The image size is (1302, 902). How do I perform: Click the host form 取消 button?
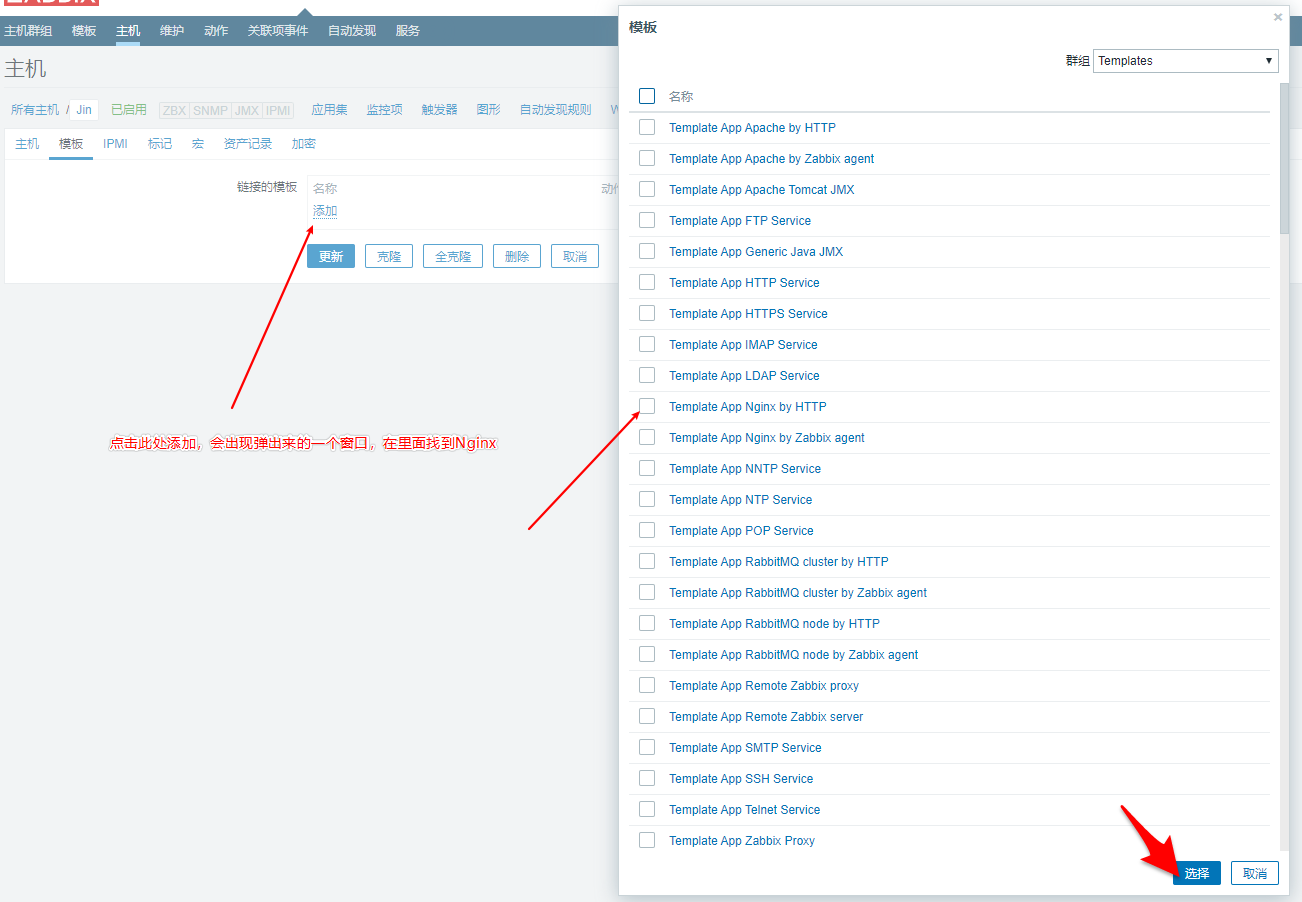click(x=575, y=256)
